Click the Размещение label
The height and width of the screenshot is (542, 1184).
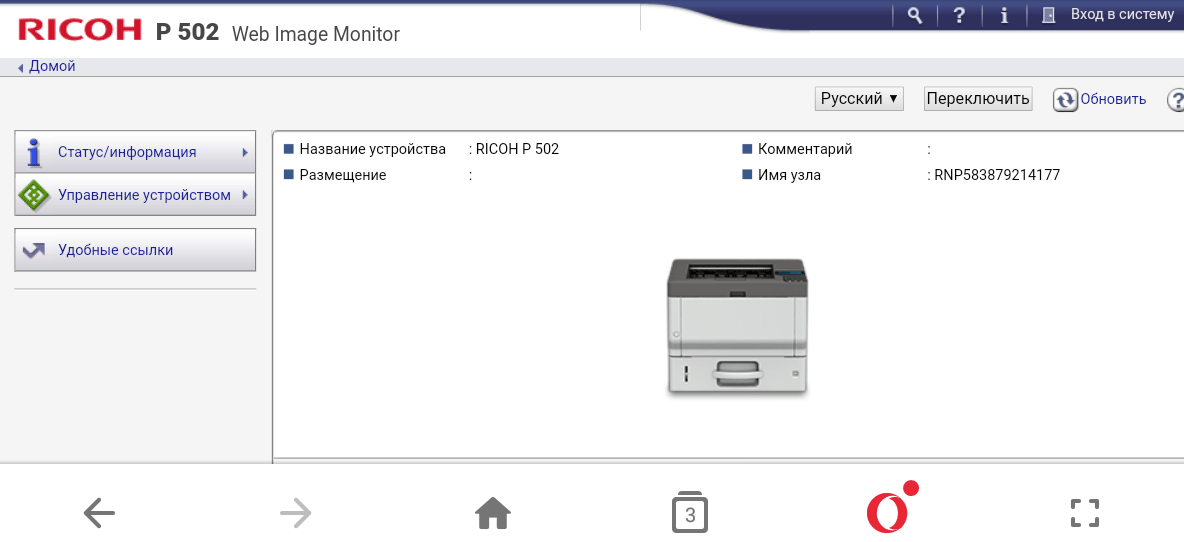coord(343,175)
